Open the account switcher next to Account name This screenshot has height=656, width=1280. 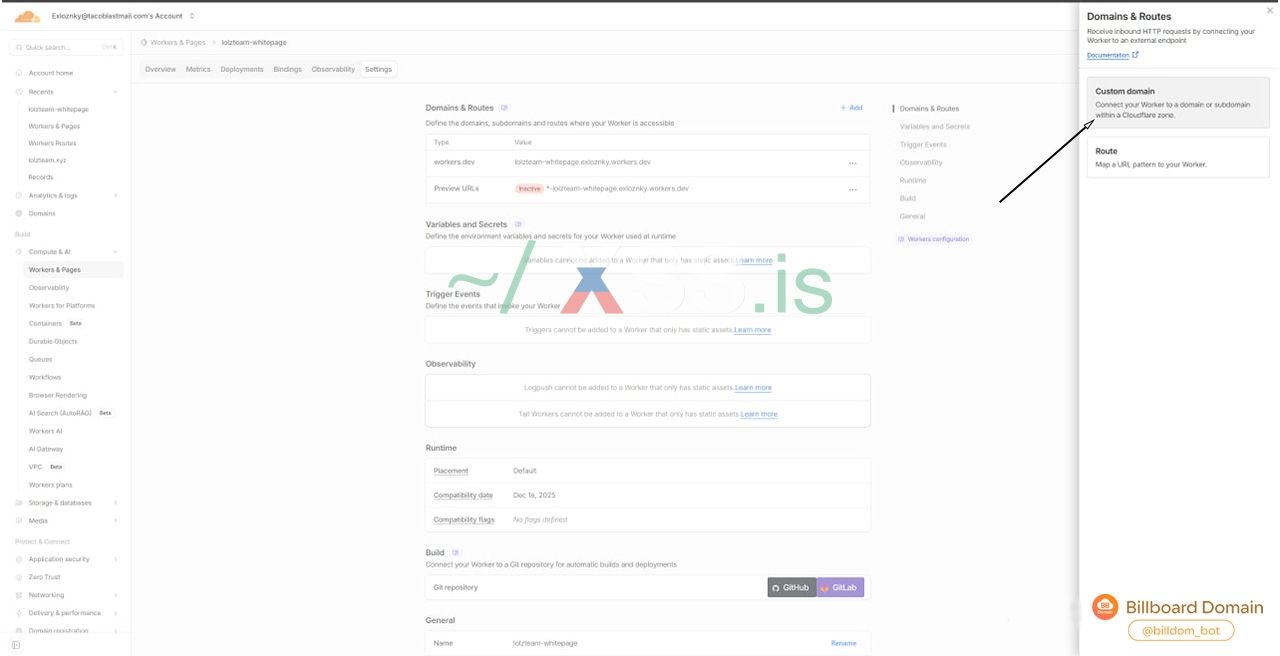tap(192, 16)
